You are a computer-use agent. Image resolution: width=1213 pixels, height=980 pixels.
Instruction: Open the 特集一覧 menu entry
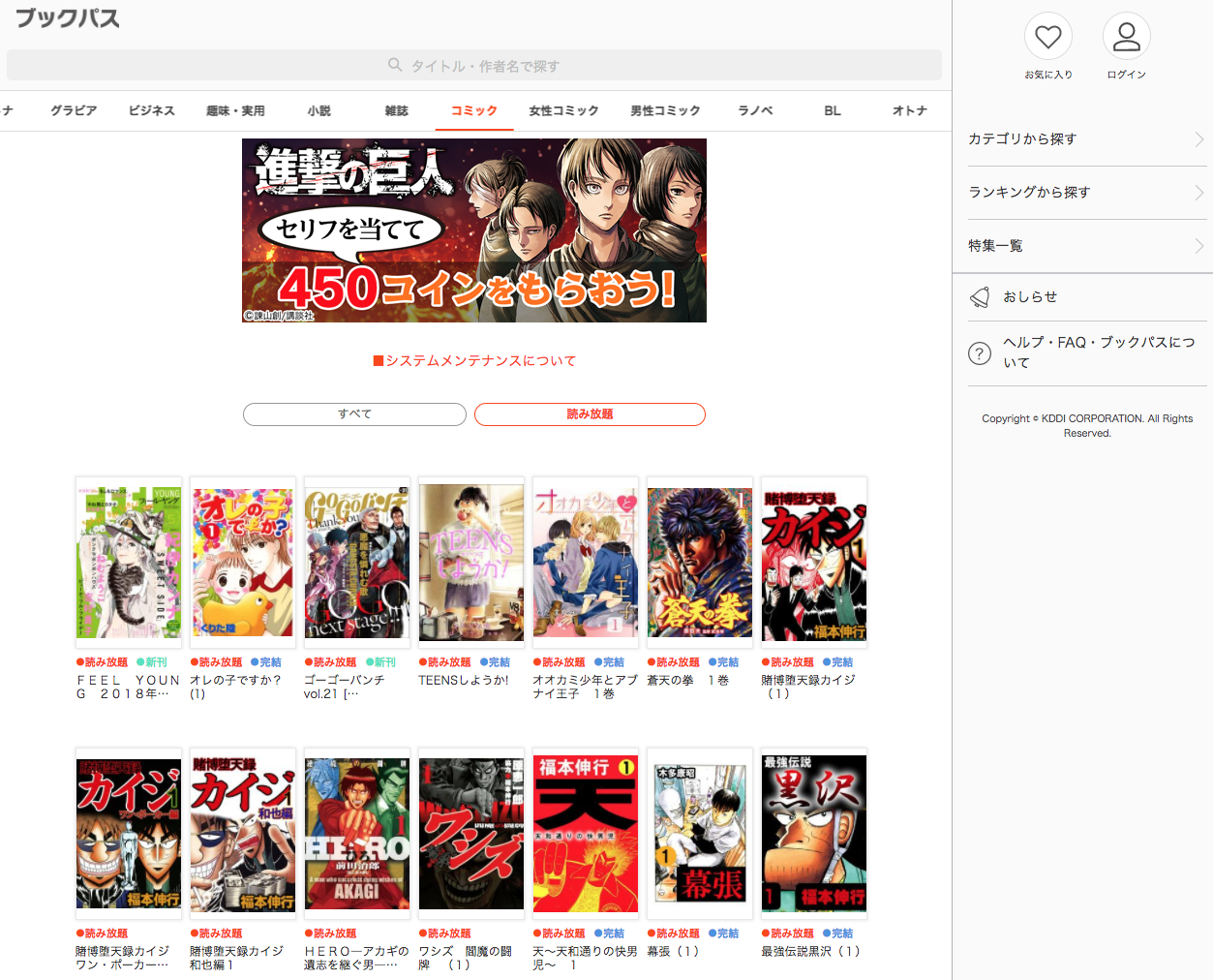coord(1087,246)
